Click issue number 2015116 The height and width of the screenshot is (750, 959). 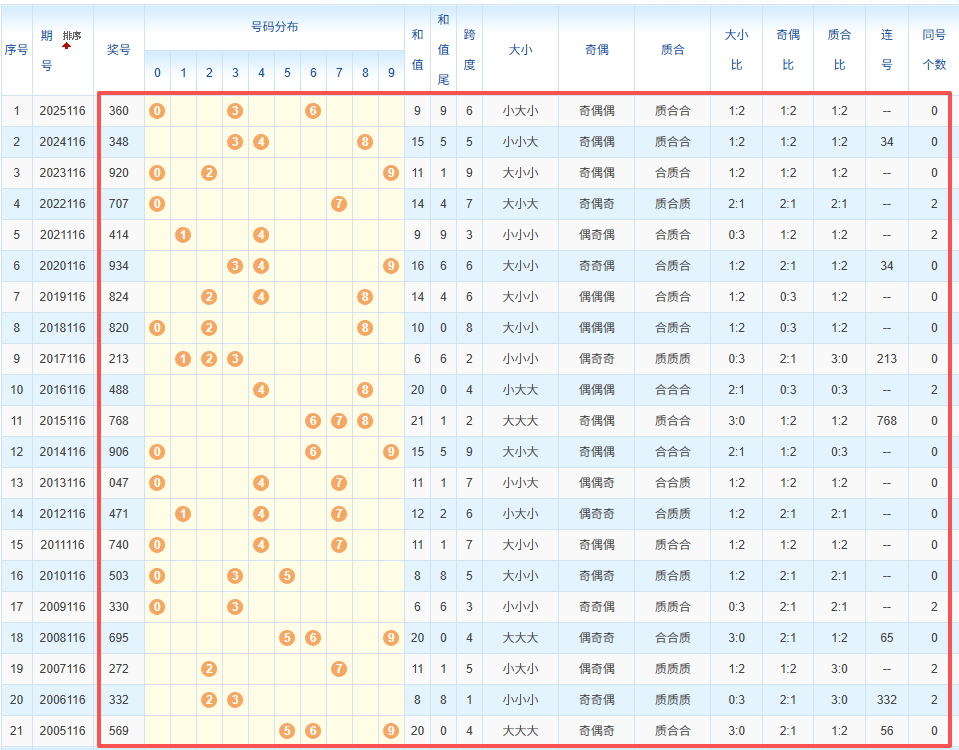coord(62,421)
